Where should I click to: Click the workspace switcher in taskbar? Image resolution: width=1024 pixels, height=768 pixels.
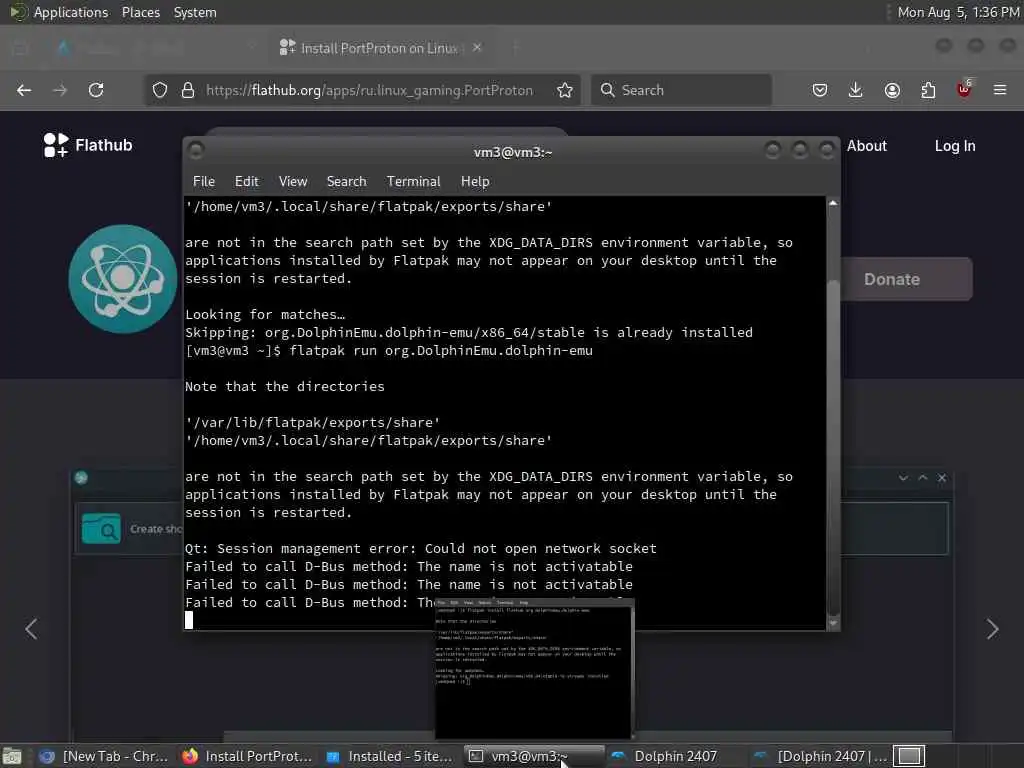[x=909, y=756]
